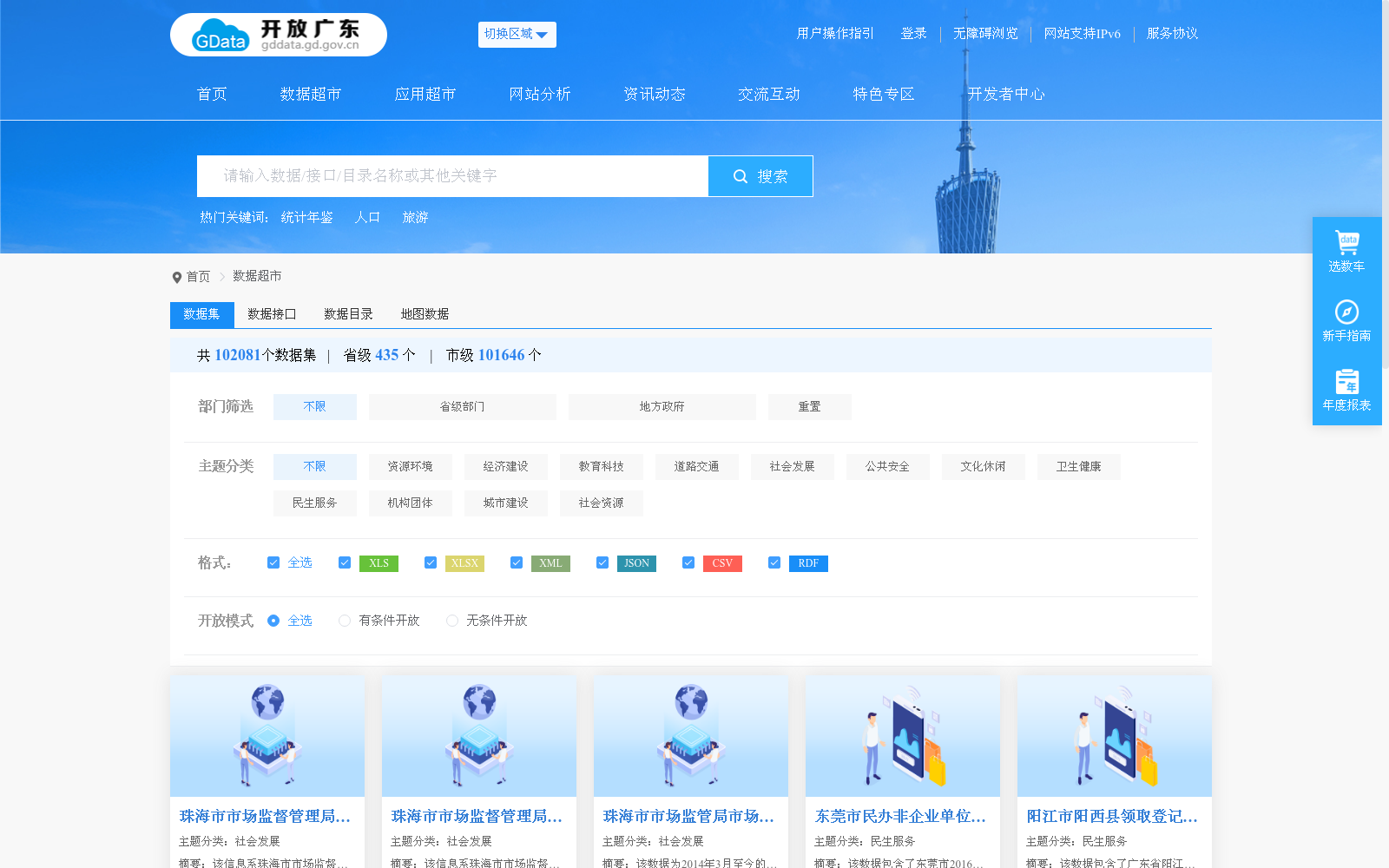1389x868 pixels.
Task: Open the 开发者中心 menu item
Action: coord(1006,94)
